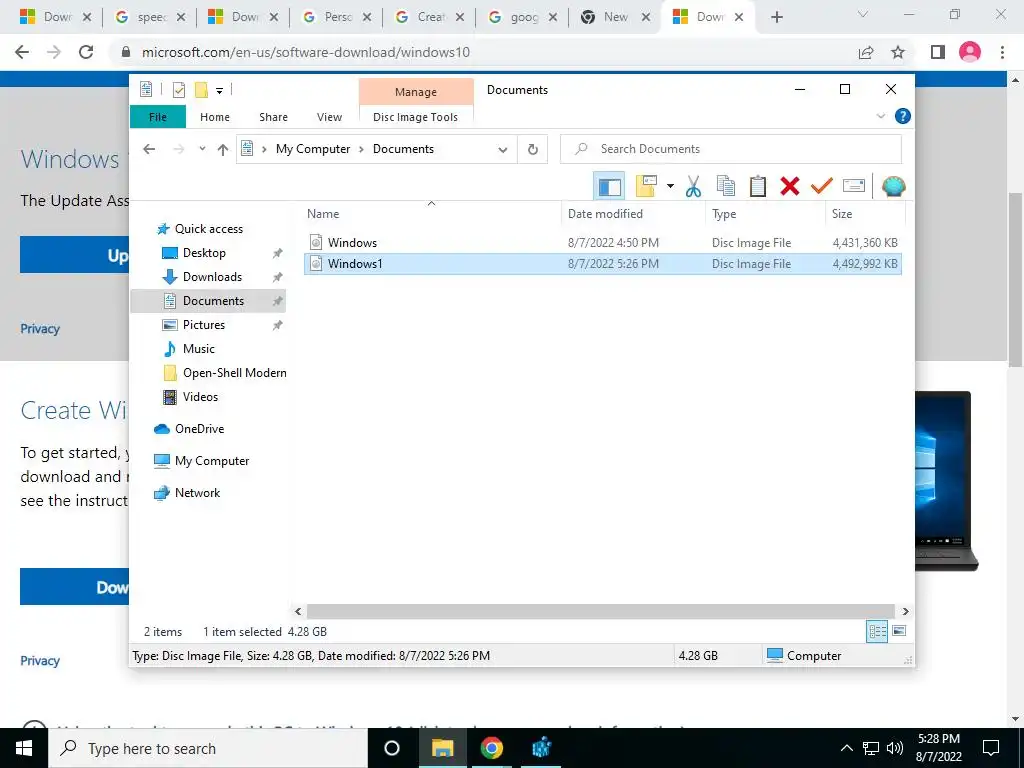Open the Chrome profile avatar

point(970,52)
